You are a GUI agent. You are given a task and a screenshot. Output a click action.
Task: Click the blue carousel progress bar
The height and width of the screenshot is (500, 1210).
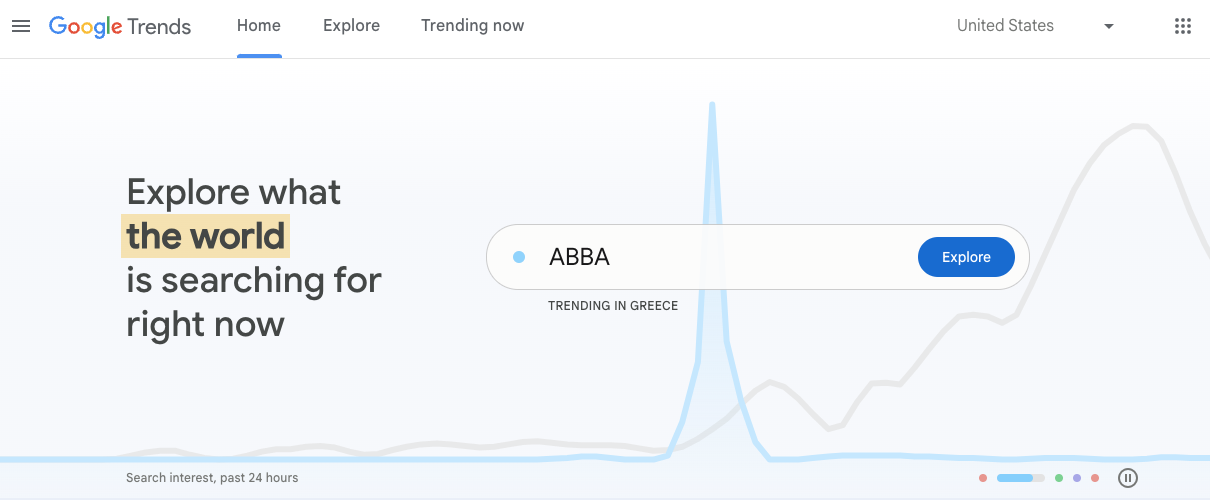[x=1021, y=478]
